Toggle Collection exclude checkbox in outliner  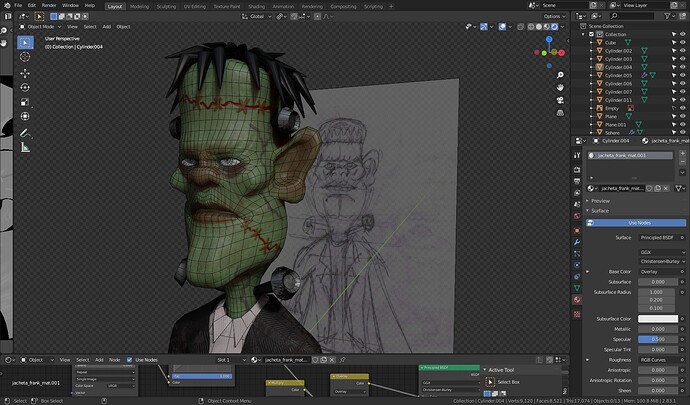(591, 34)
